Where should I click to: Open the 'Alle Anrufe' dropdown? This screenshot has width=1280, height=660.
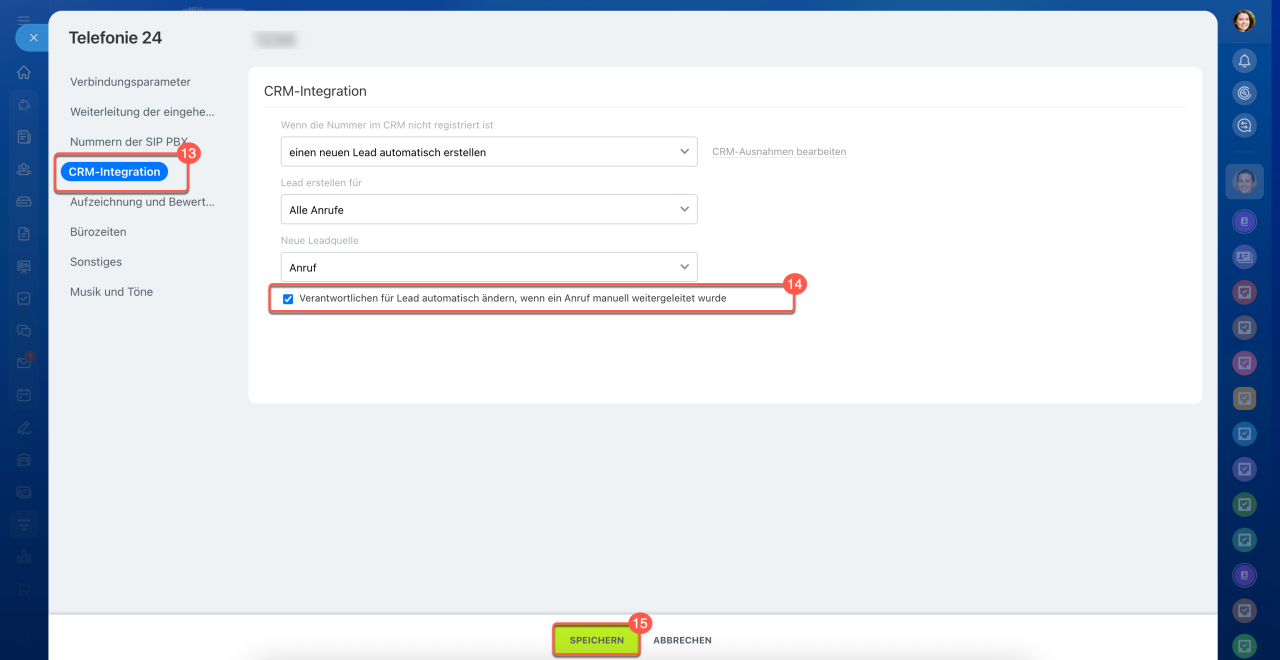point(489,210)
